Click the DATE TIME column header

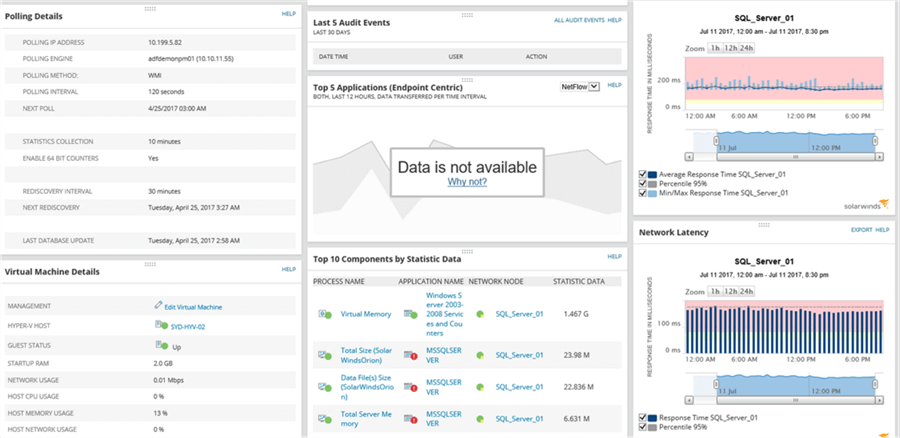[333, 57]
